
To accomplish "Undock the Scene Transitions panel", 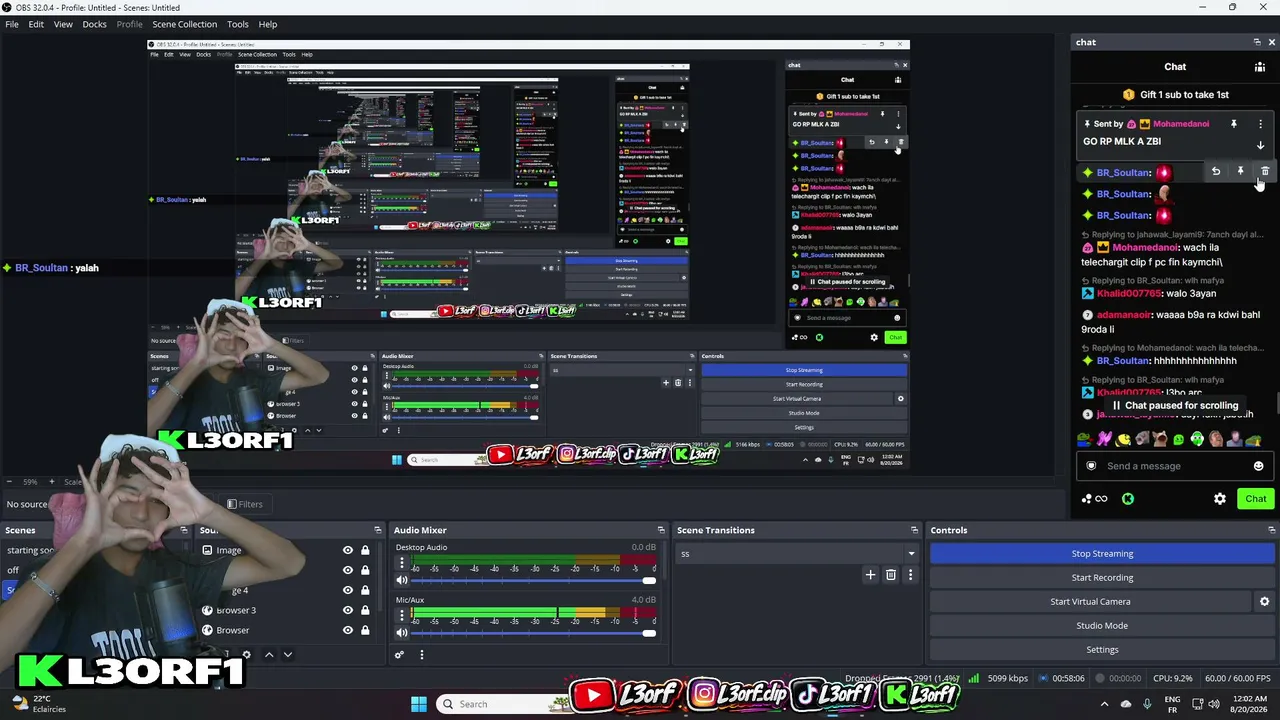I will click(x=914, y=530).
